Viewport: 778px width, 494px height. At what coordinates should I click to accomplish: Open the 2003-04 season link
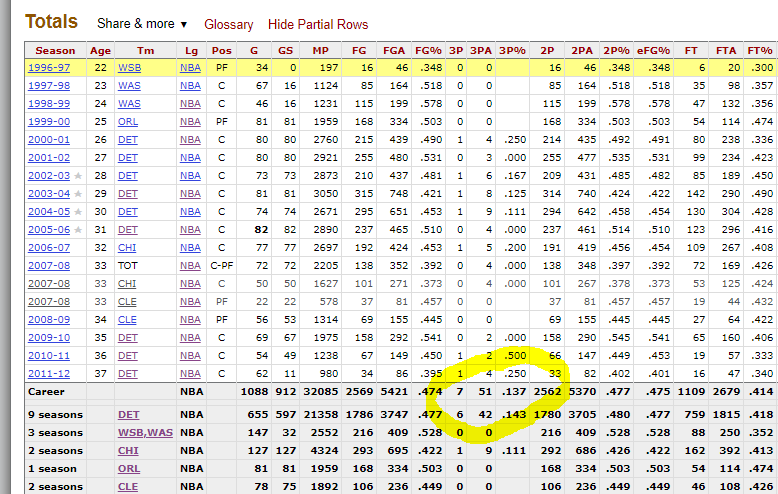49,194
